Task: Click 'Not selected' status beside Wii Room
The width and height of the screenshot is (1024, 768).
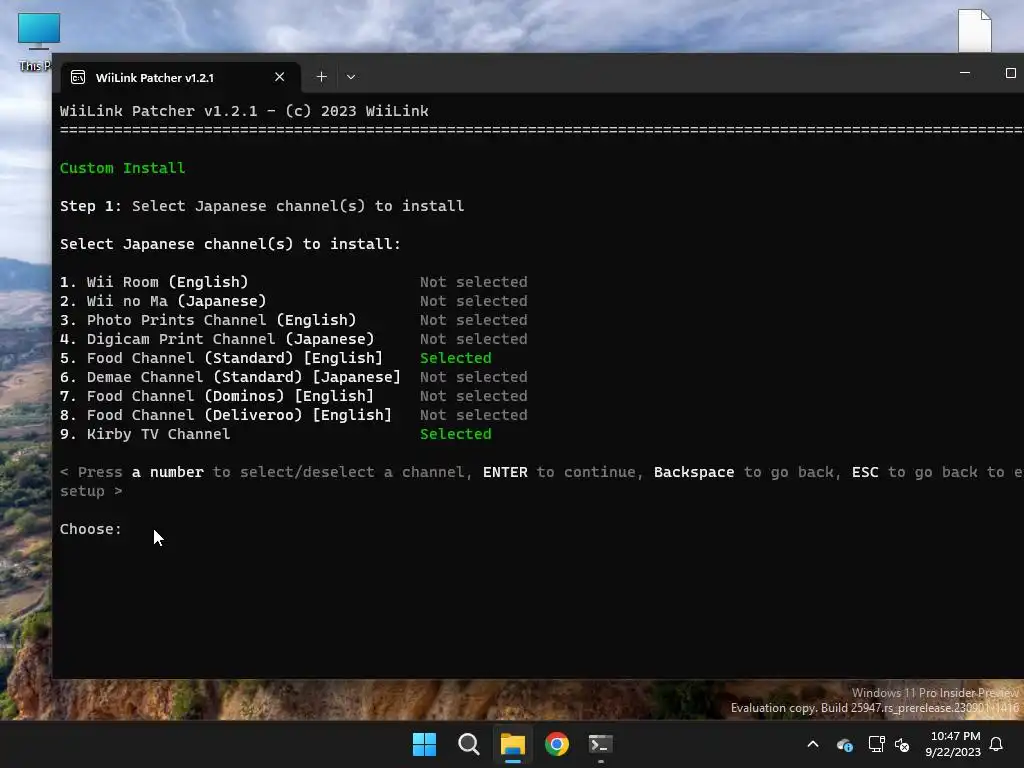Action: pos(473,282)
